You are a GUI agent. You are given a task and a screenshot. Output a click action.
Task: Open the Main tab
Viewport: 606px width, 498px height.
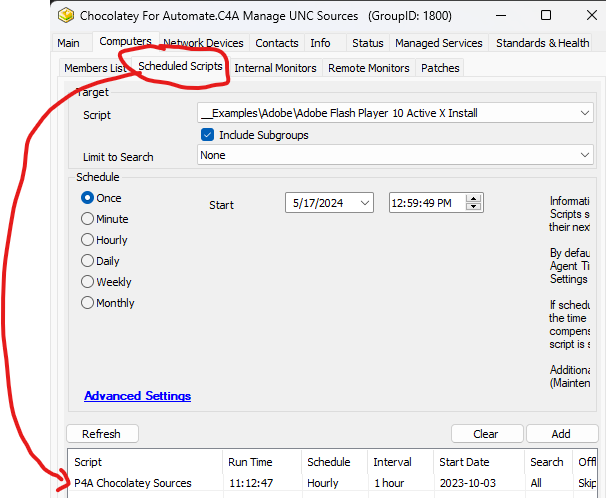(x=68, y=43)
